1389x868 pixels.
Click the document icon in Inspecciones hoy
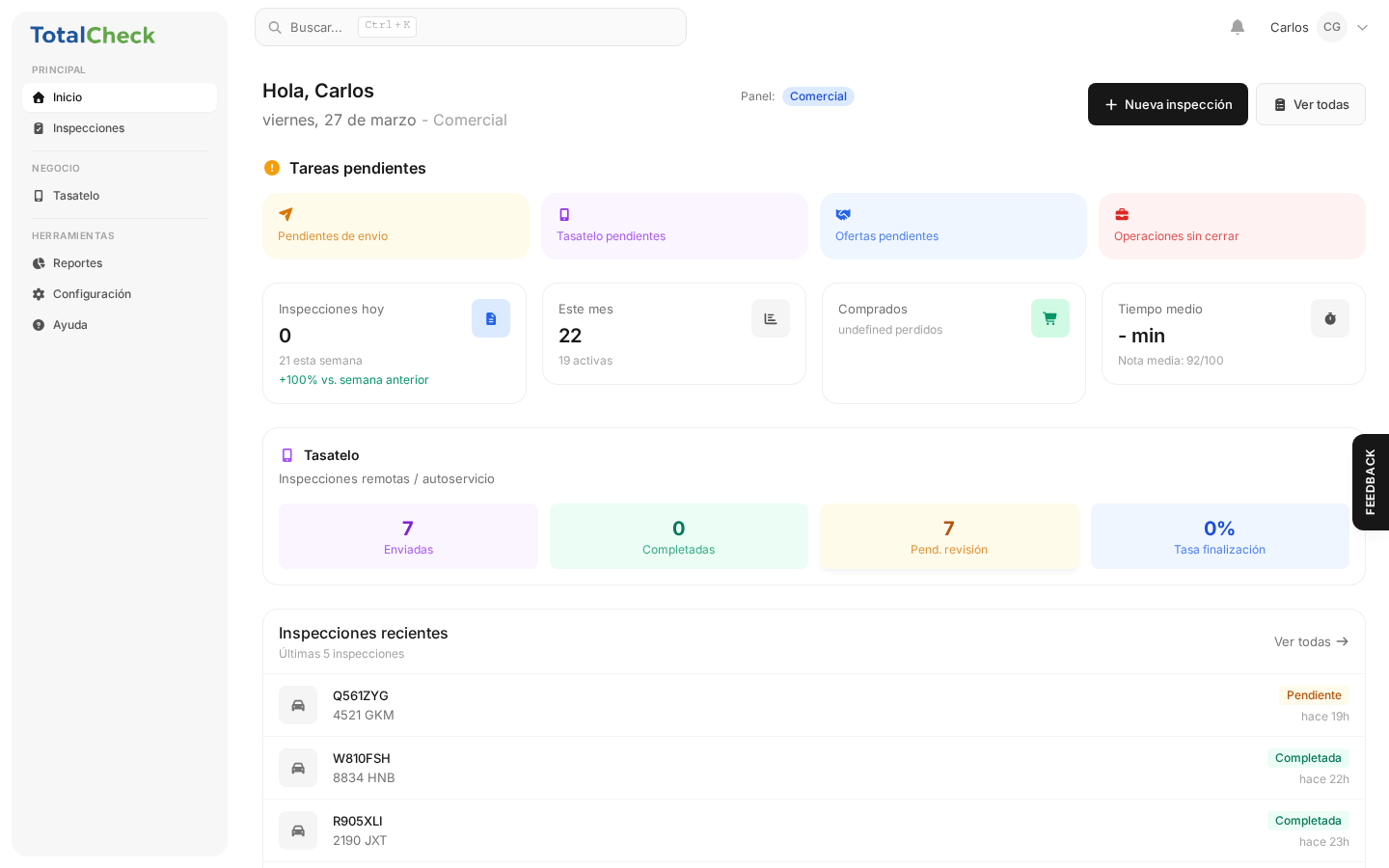(491, 318)
